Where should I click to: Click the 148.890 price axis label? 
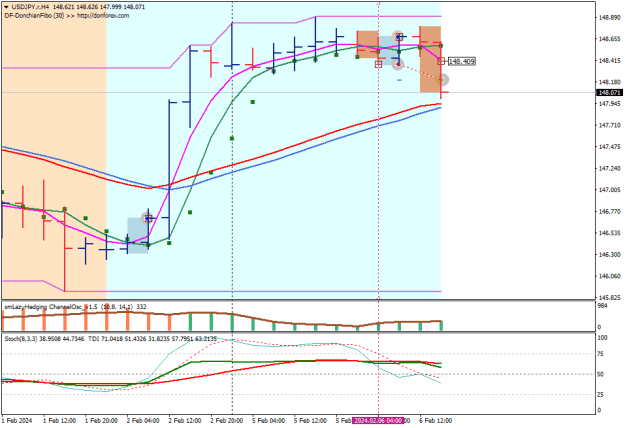[x=610, y=18]
